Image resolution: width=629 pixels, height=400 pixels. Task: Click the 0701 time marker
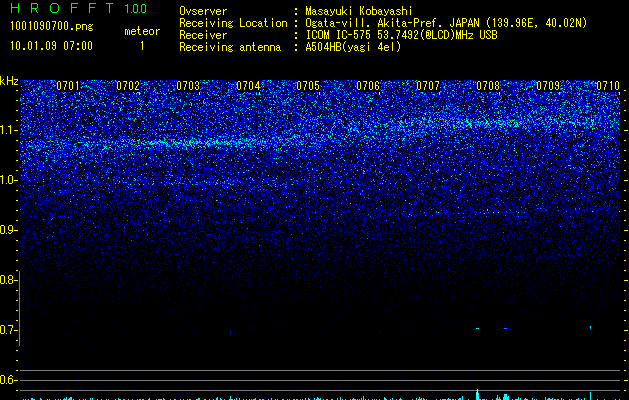[x=68, y=86]
